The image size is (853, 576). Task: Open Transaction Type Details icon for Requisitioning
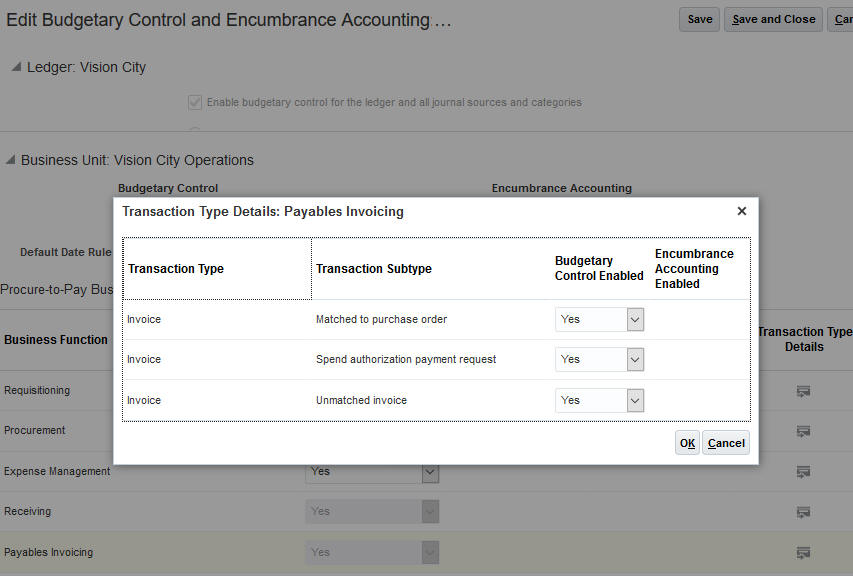[802, 391]
